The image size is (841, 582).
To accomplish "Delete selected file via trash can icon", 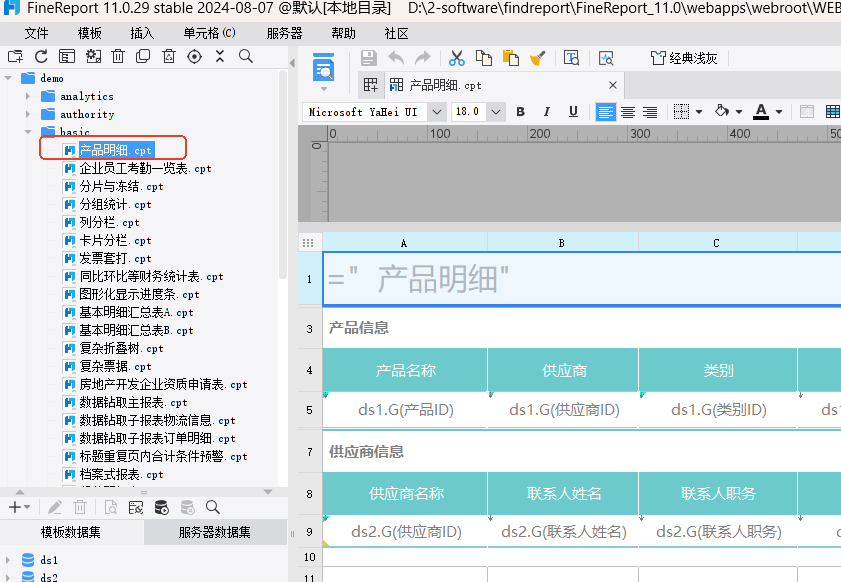I will [118, 56].
